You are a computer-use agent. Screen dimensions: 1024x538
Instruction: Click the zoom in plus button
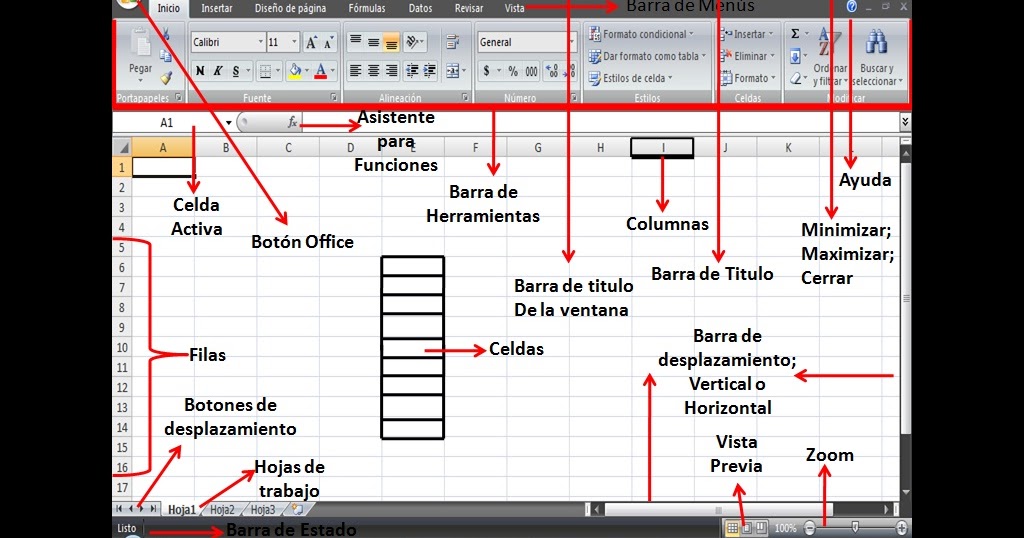pos(902,528)
